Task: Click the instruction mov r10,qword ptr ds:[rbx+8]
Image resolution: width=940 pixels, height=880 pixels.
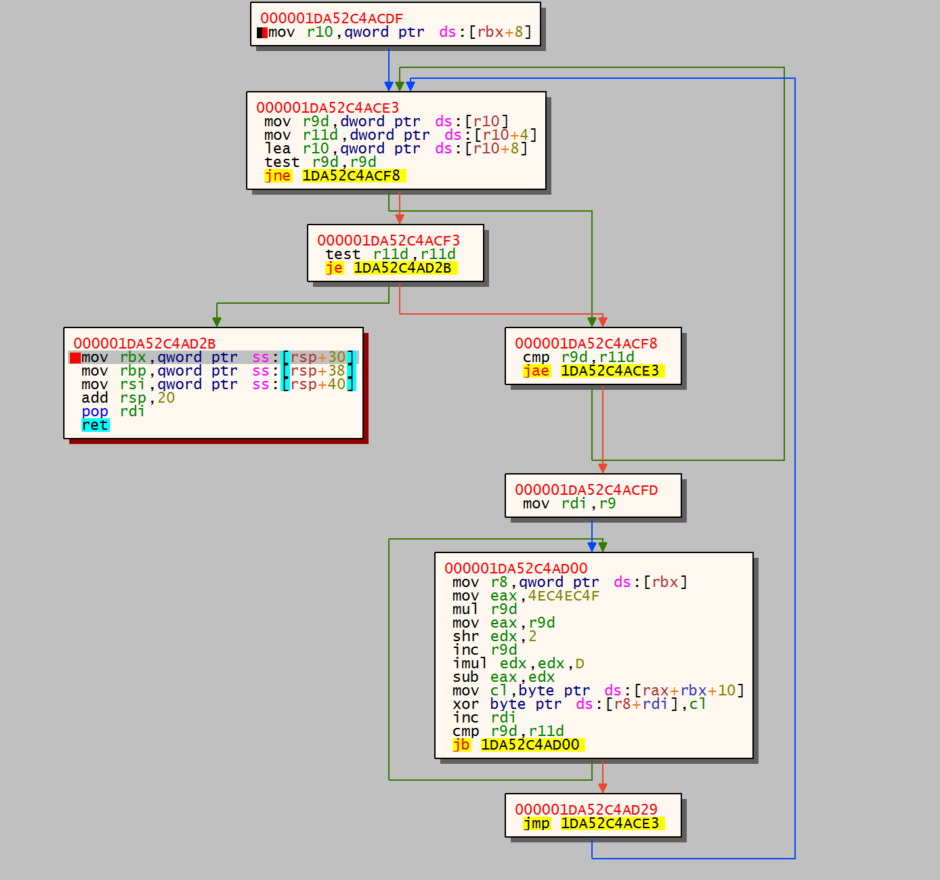Action: [400, 32]
